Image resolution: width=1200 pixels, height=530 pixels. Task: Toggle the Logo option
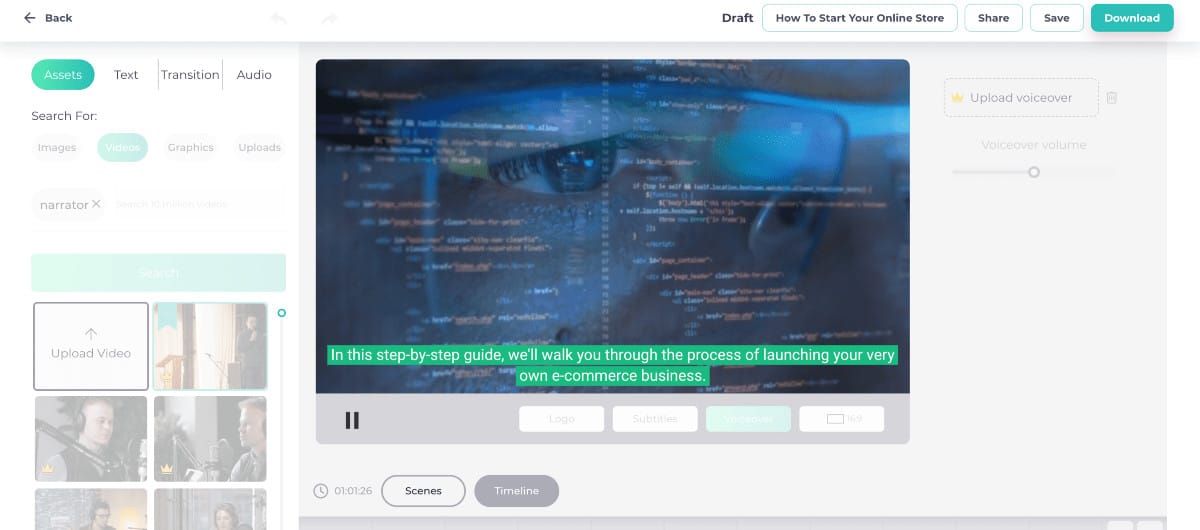coord(561,419)
